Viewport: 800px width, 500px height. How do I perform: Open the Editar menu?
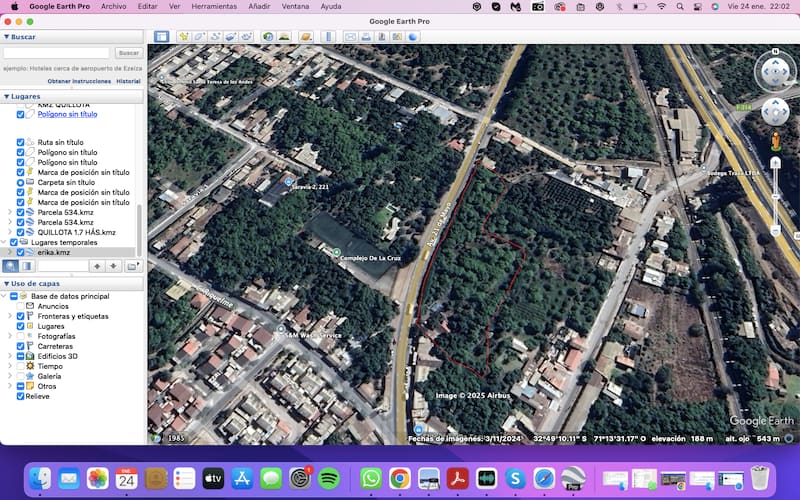tap(147, 7)
